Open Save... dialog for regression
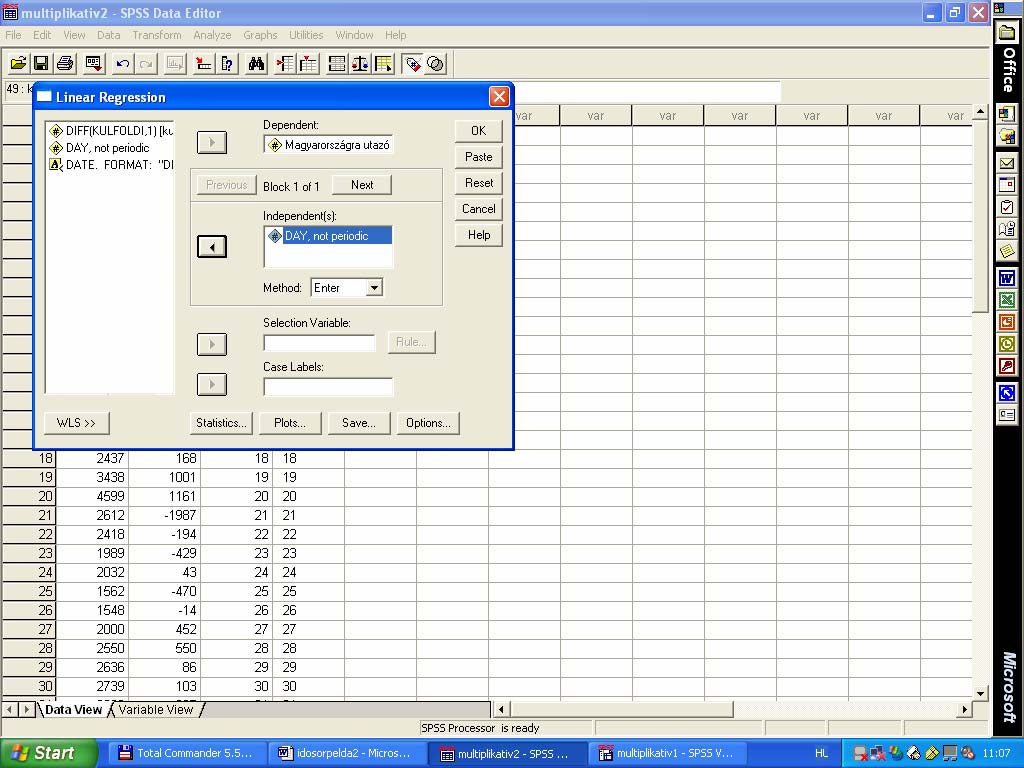1024x768 pixels. pyautogui.click(x=359, y=423)
